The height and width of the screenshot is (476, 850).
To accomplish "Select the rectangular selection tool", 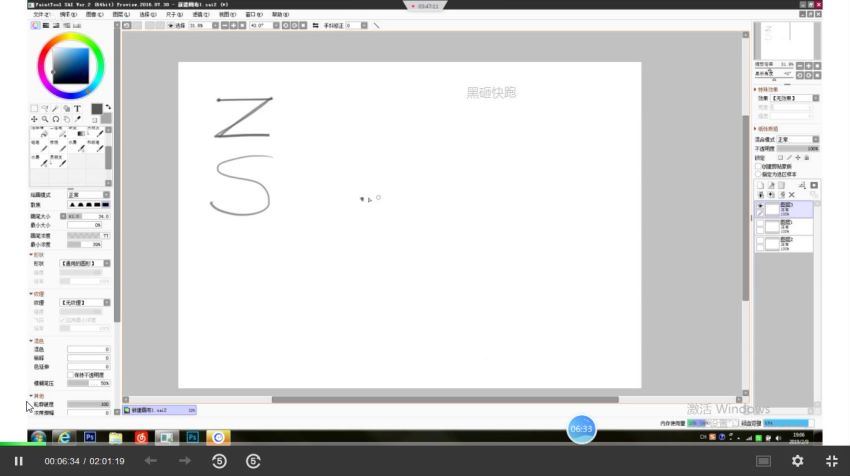I will coord(34,108).
